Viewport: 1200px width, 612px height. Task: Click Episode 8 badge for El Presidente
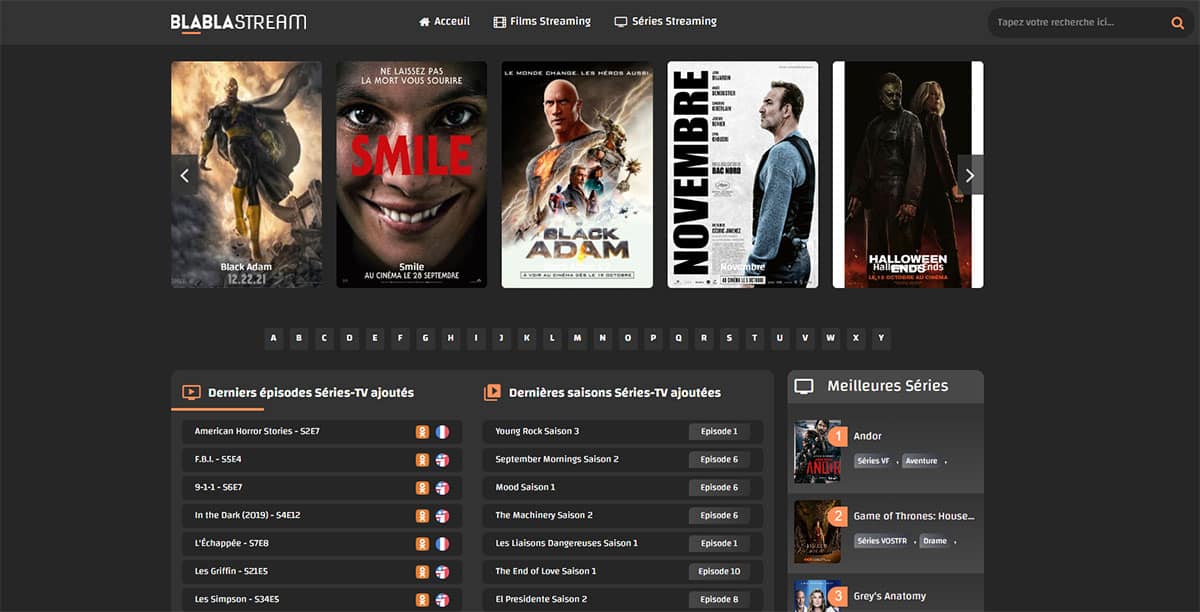[718, 600]
